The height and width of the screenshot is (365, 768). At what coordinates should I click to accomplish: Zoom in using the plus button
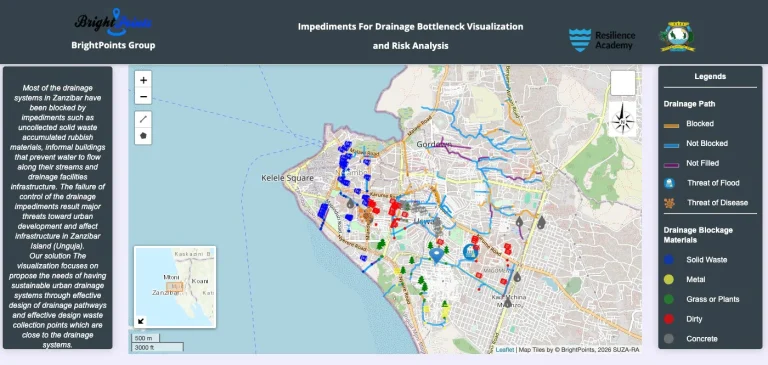pyautogui.click(x=143, y=80)
